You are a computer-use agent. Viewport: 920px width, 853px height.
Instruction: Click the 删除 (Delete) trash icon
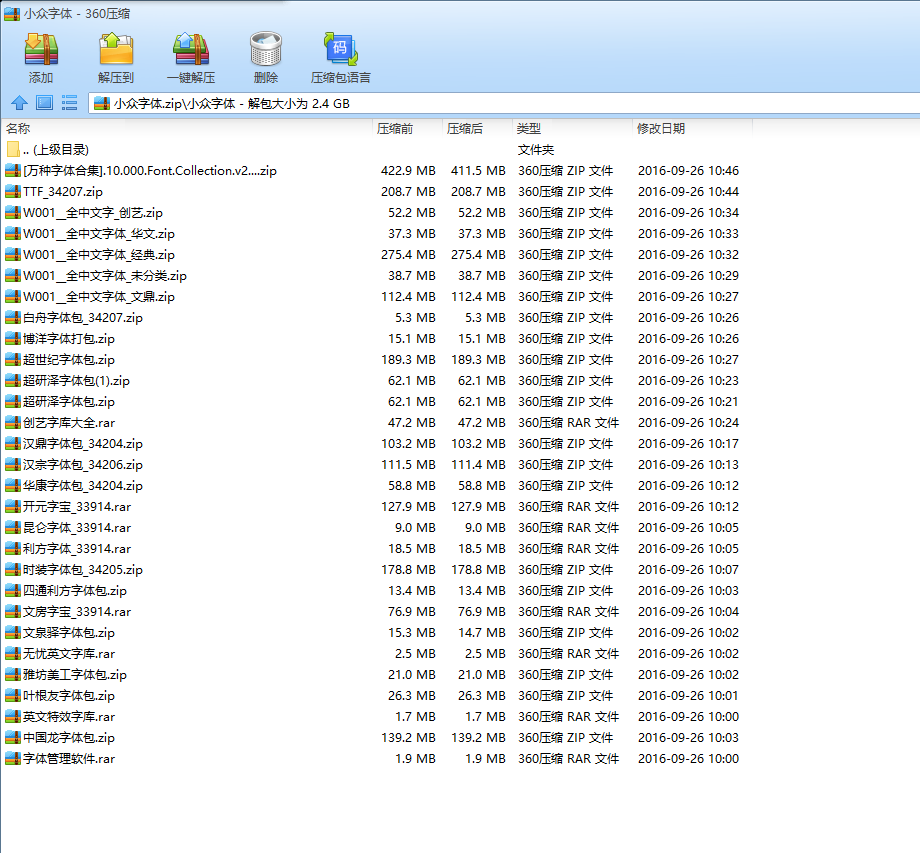pos(266,49)
